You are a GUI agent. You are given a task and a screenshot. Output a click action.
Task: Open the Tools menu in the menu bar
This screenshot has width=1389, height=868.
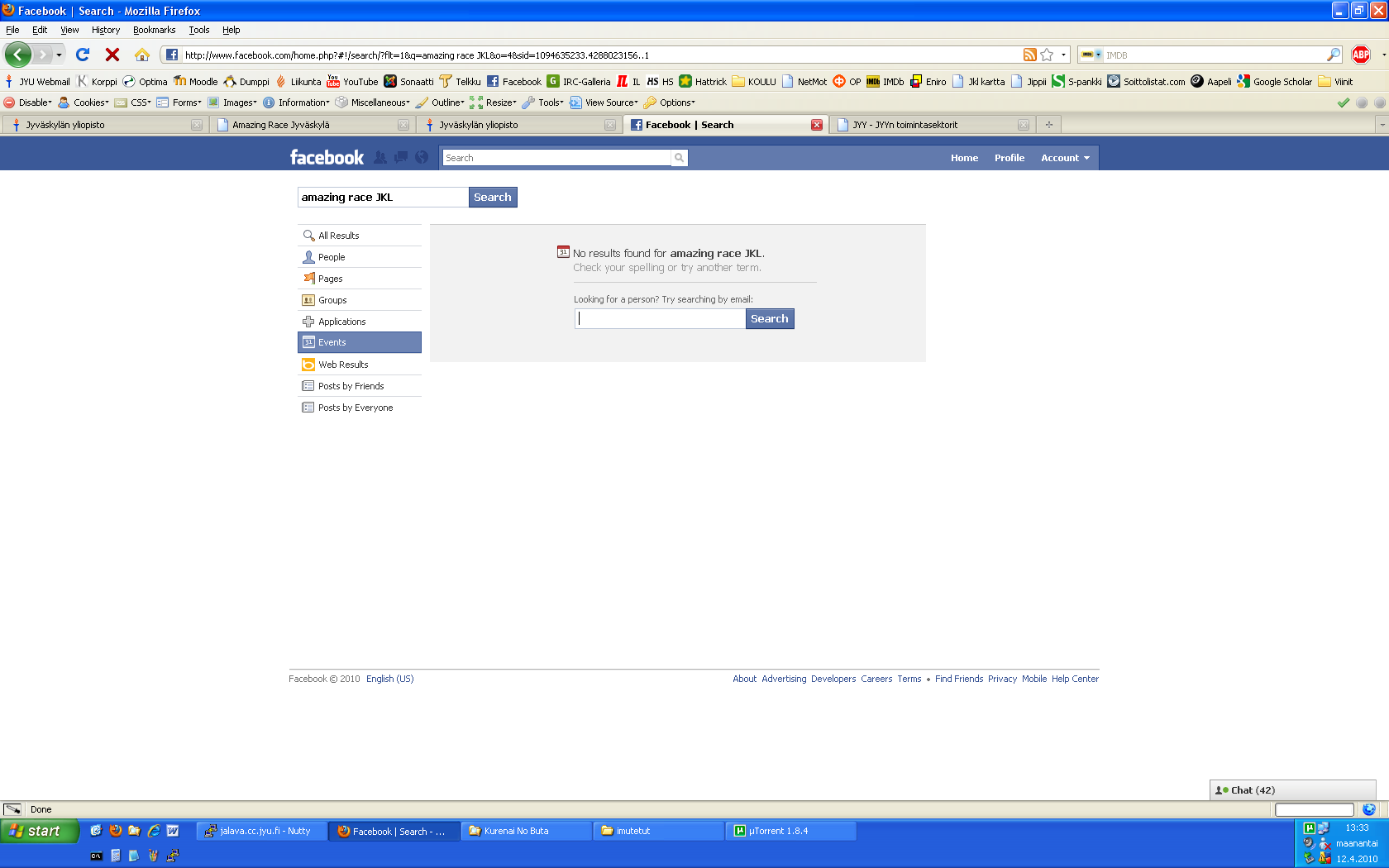199,30
